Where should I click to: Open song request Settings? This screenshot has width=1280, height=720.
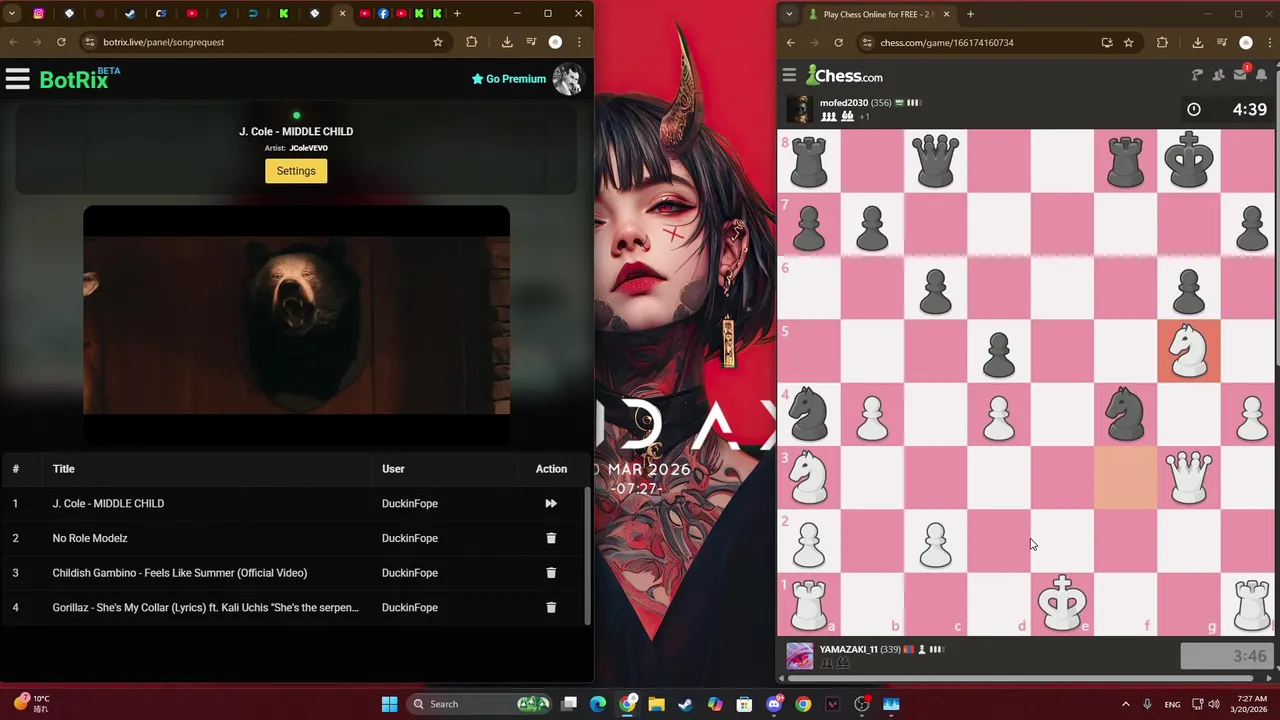[x=296, y=171]
